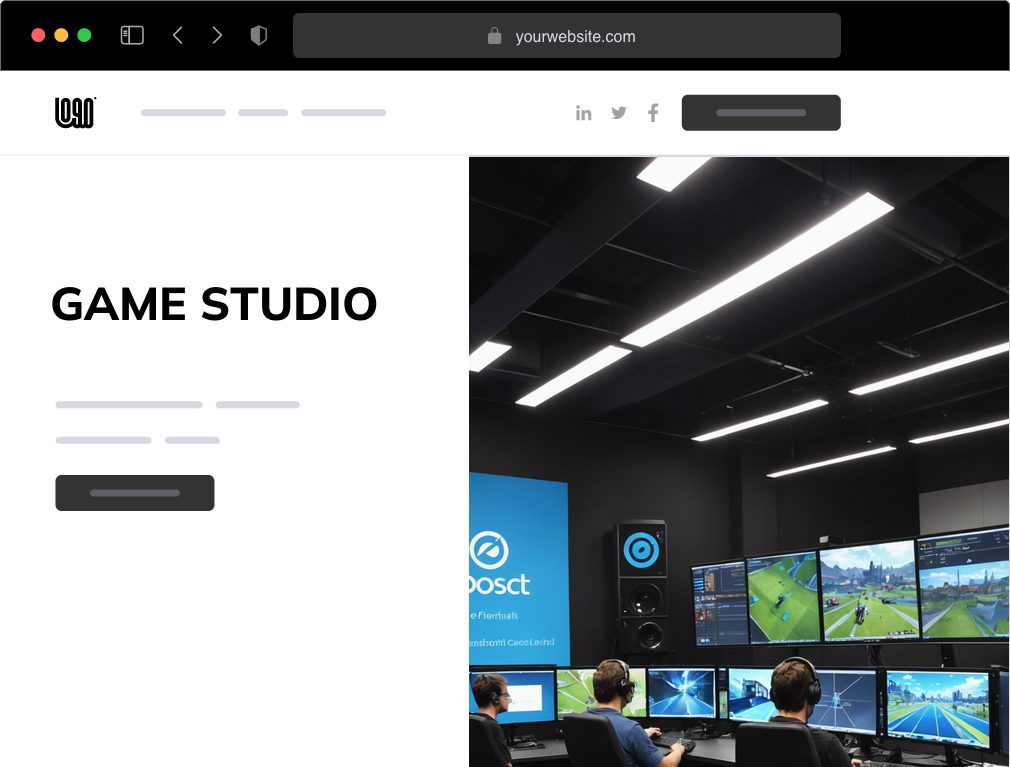The width and height of the screenshot is (1010, 767).
Task: Click the back navigation arrow
Action: click(x=177, y=34)
